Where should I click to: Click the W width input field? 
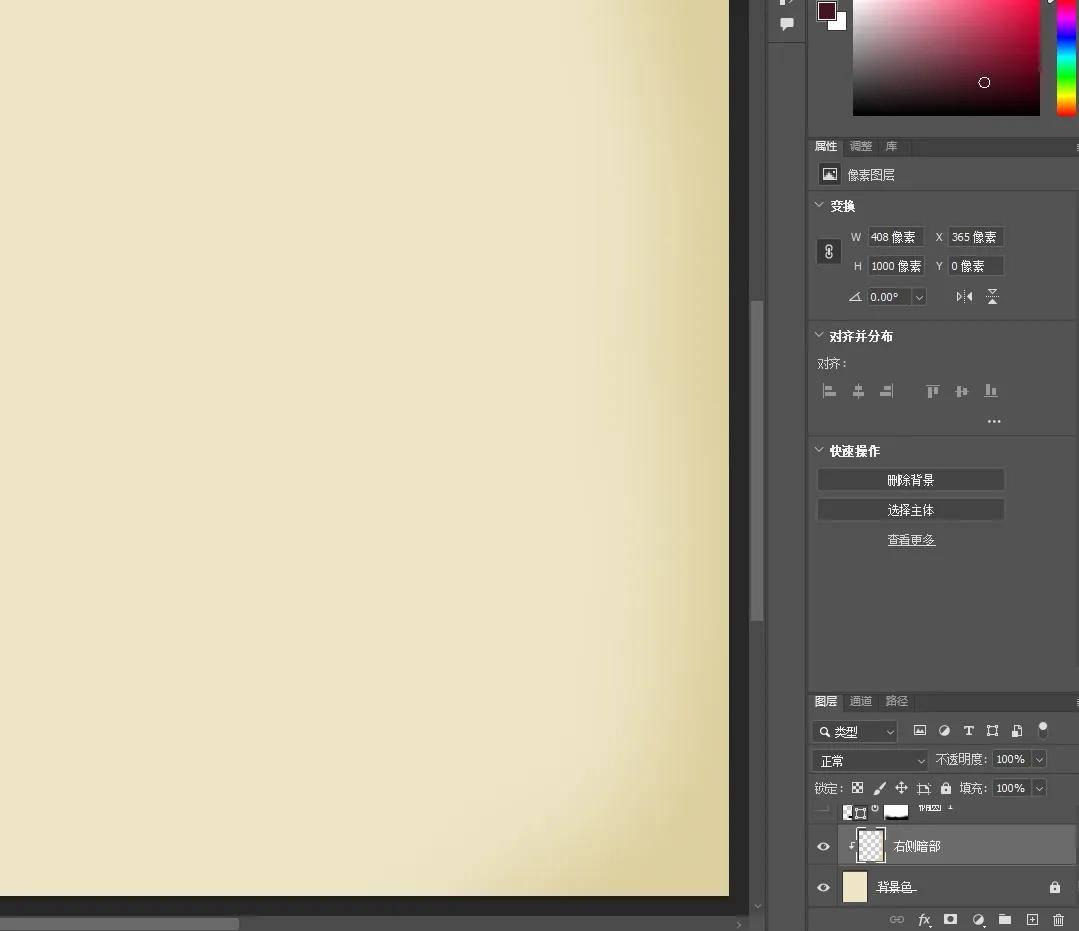(895, 237)
